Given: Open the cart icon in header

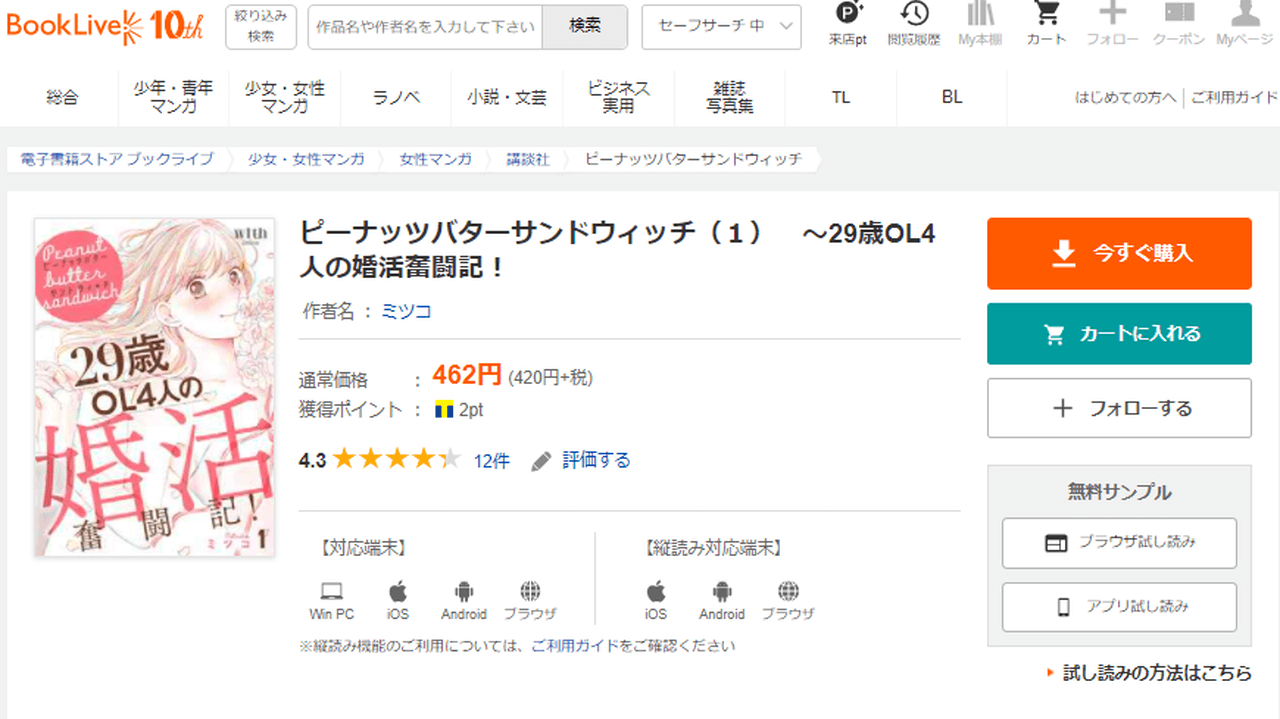Looking at the screenshot, I should point(1046,22).
